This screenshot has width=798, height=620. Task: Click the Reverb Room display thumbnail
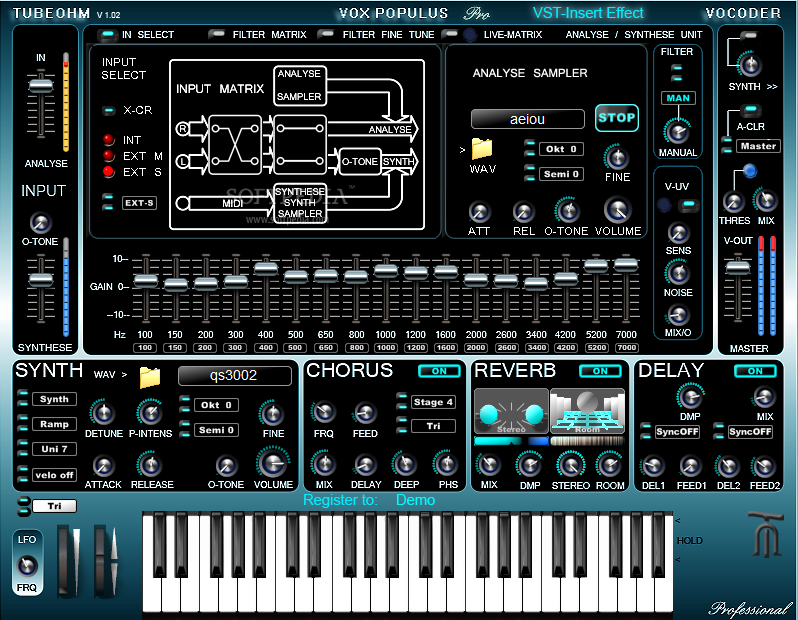click(x=587, y=412)
